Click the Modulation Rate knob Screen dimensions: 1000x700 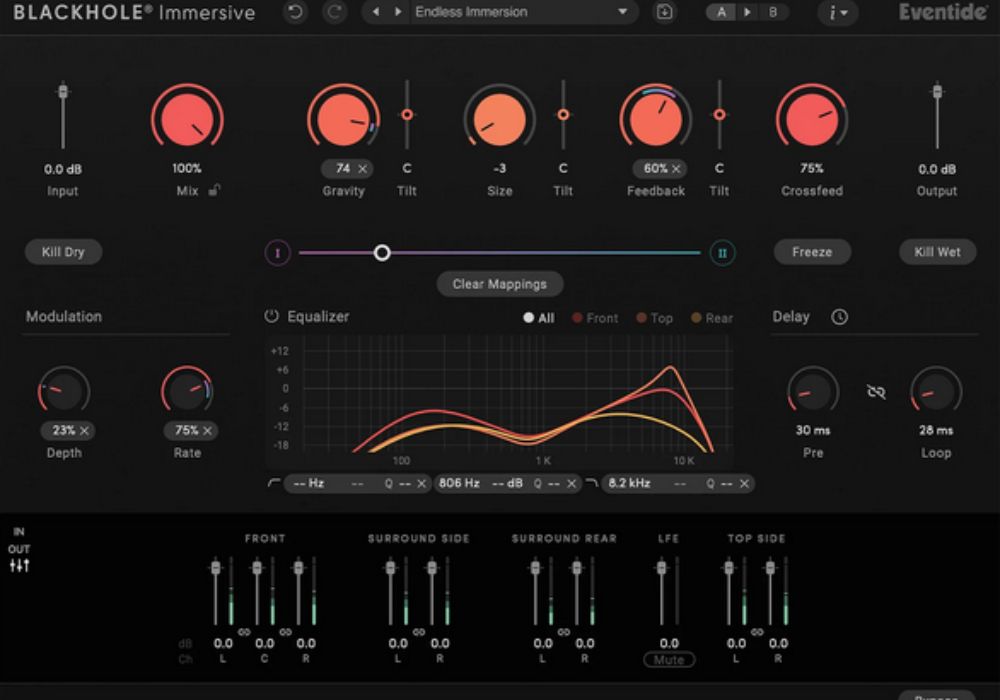click(x=187, y=390)
